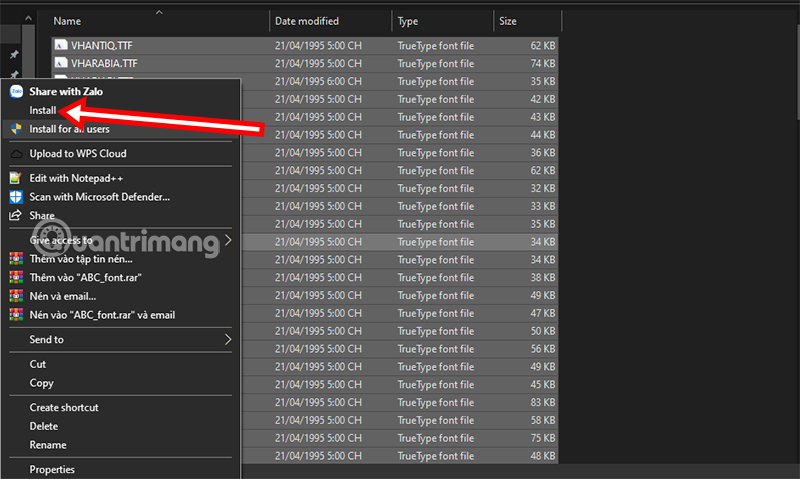
Task: Click the 58 KB size cell
Action: click(x=543, y=420)
